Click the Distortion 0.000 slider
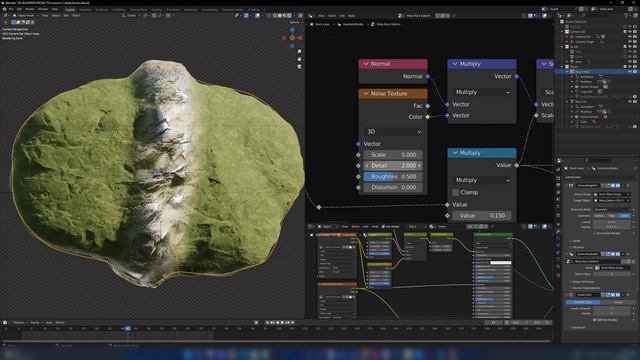Screen dimensions: 640x360 (x=393, y=187)
